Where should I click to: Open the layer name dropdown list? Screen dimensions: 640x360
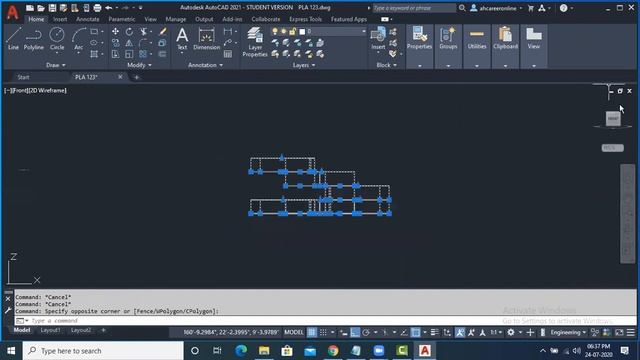pos(364,31)
